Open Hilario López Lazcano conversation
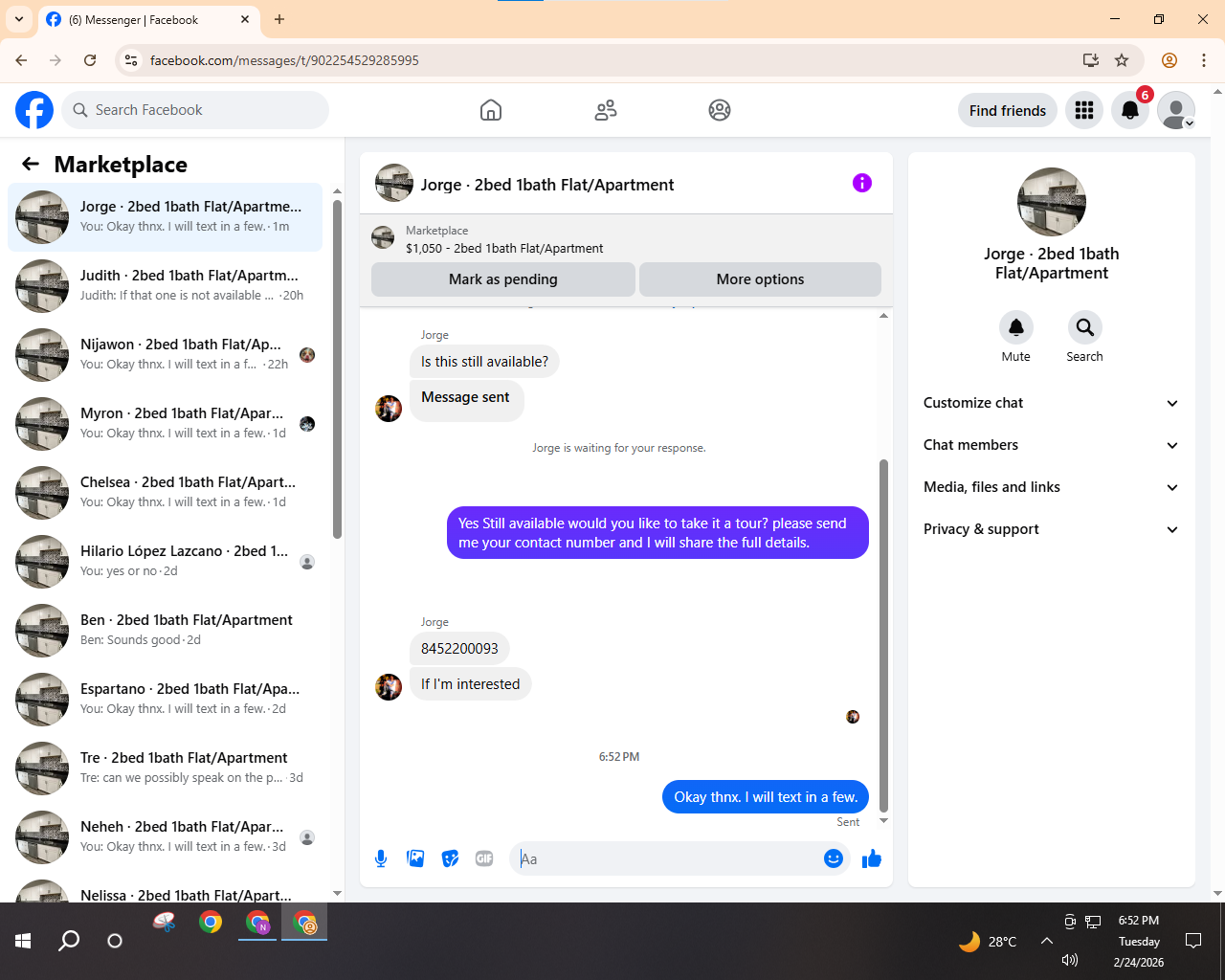Image resolution: width=1225 pixels, height=980 pixels. click(166, 562)
